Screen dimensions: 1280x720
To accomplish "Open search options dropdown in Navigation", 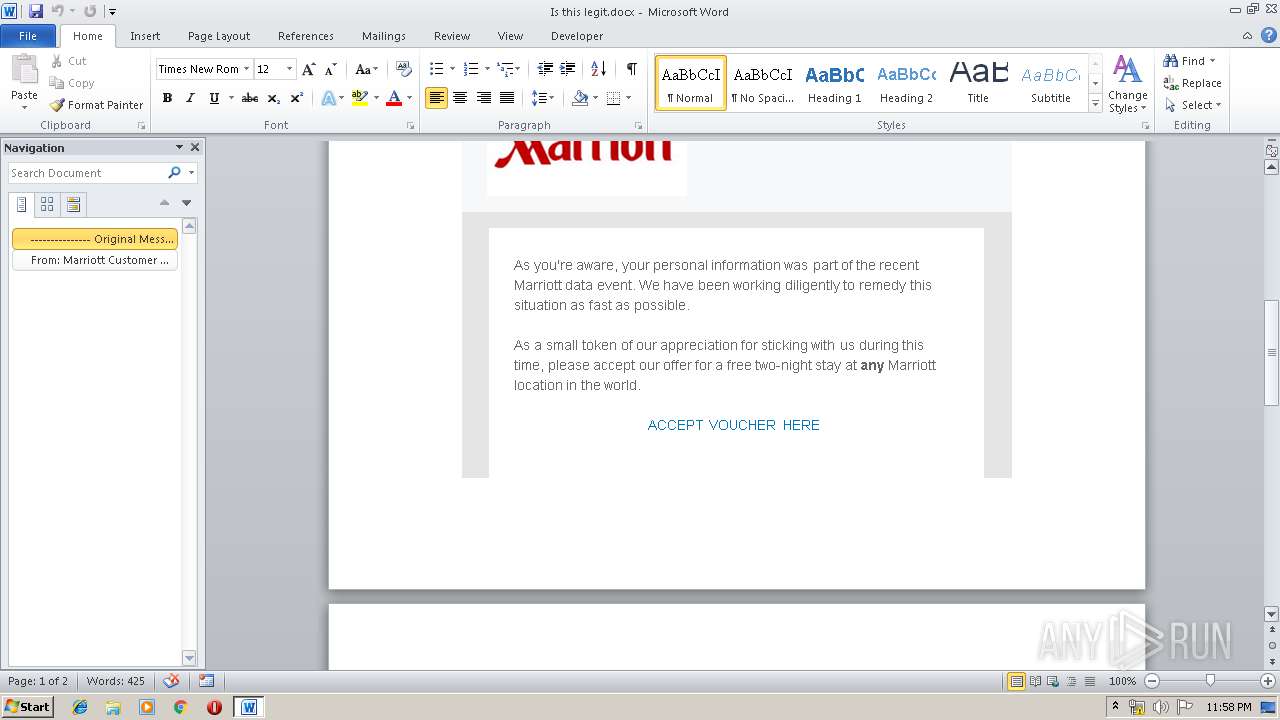I will click(x=191, y=173).
